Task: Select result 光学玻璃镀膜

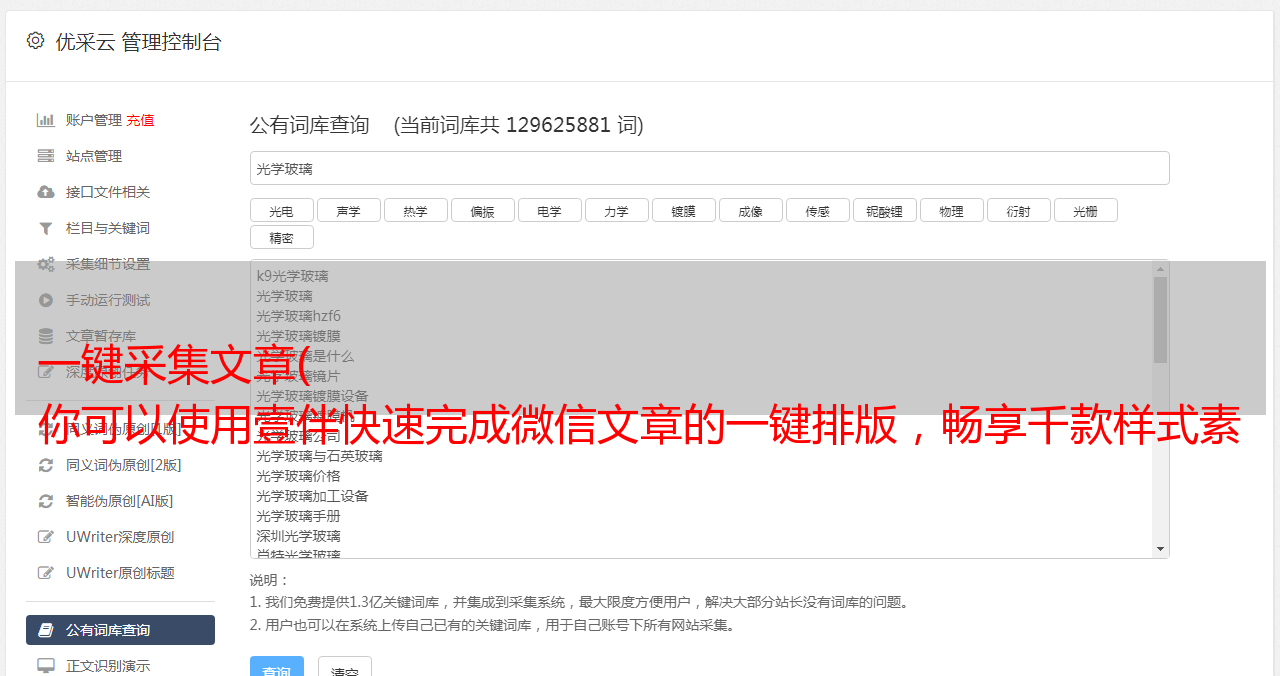Action: click(x=298, y=336)
